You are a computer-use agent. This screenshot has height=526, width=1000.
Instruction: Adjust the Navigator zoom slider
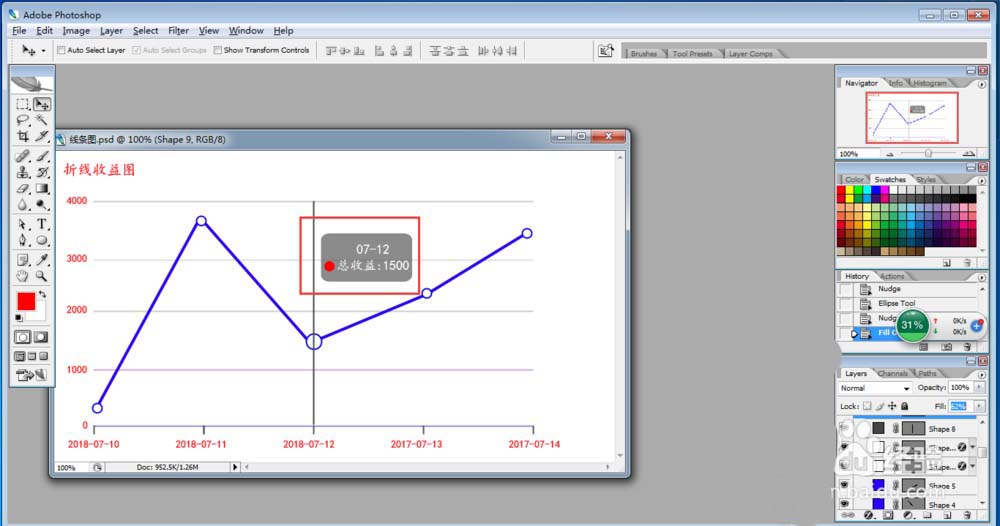(x=929, y=154)
